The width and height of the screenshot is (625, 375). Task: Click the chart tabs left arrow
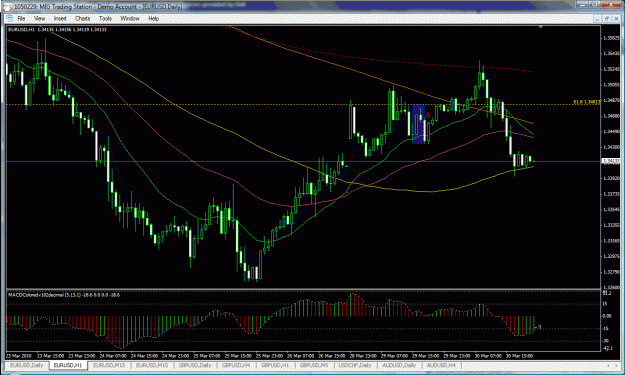pyautogui.click(x=609, y=365)
